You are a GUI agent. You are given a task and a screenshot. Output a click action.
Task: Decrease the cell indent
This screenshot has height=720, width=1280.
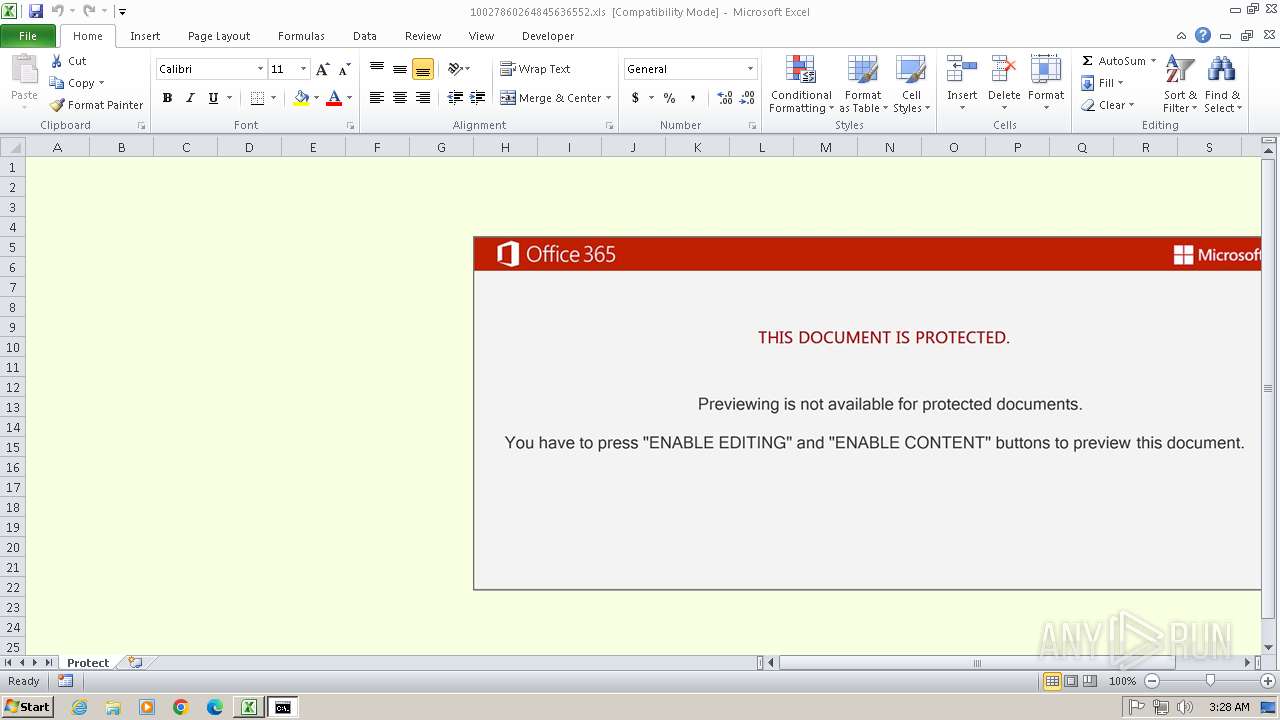[455, 98]
